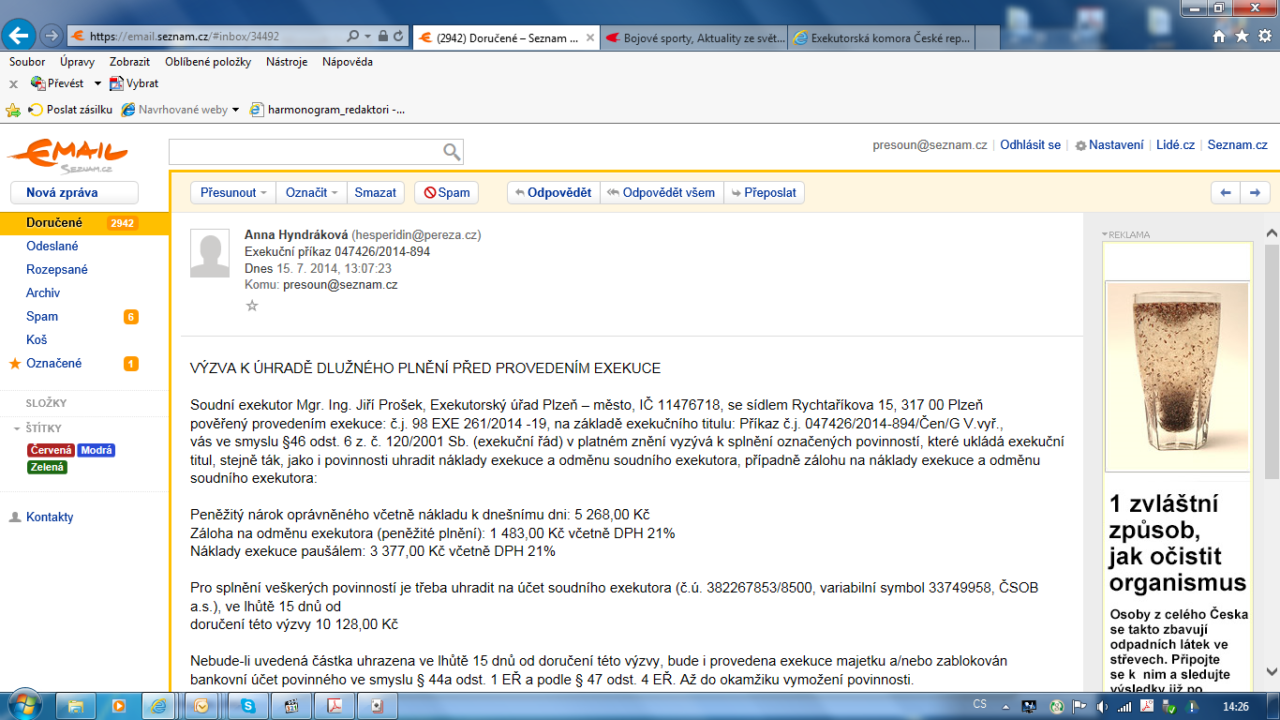Expand the Přesunout dropdown
The image size is (1280, 720).
233,193
